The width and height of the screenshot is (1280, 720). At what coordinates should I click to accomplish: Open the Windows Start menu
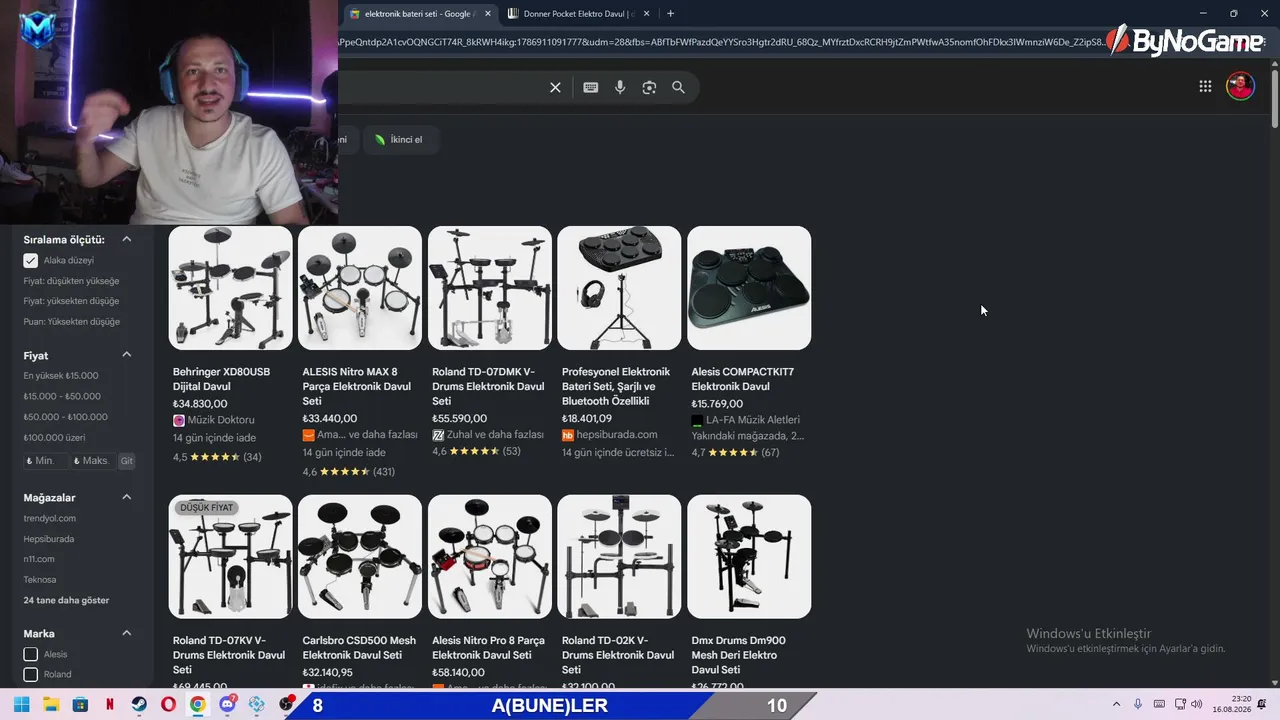click(21, 705)
